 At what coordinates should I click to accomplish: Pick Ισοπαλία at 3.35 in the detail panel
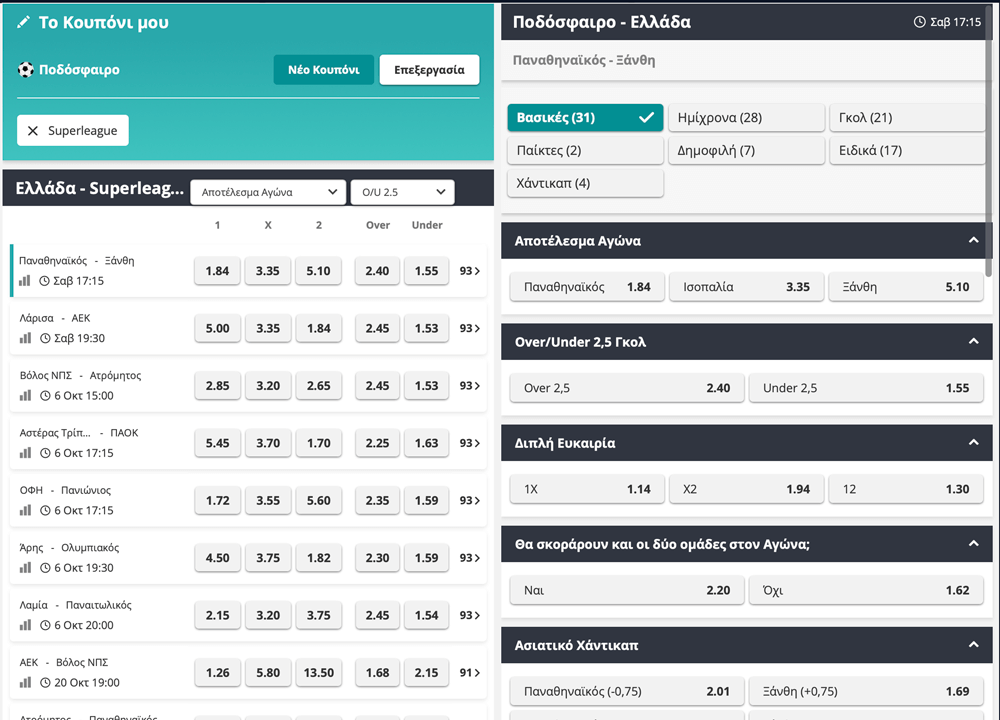coord(746,287)
